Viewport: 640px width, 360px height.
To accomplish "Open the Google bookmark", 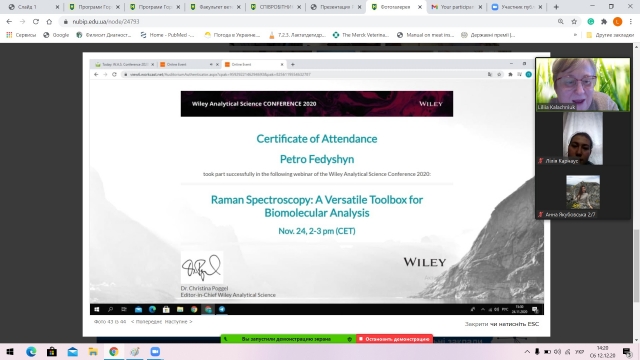I will pos(56,35).
